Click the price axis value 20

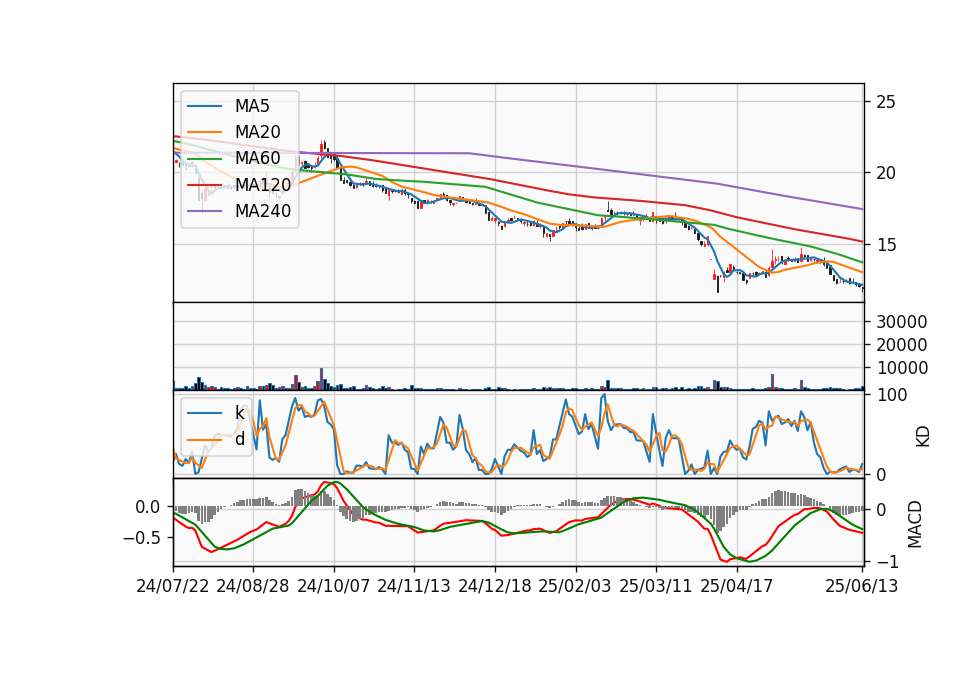coord(885,173)
